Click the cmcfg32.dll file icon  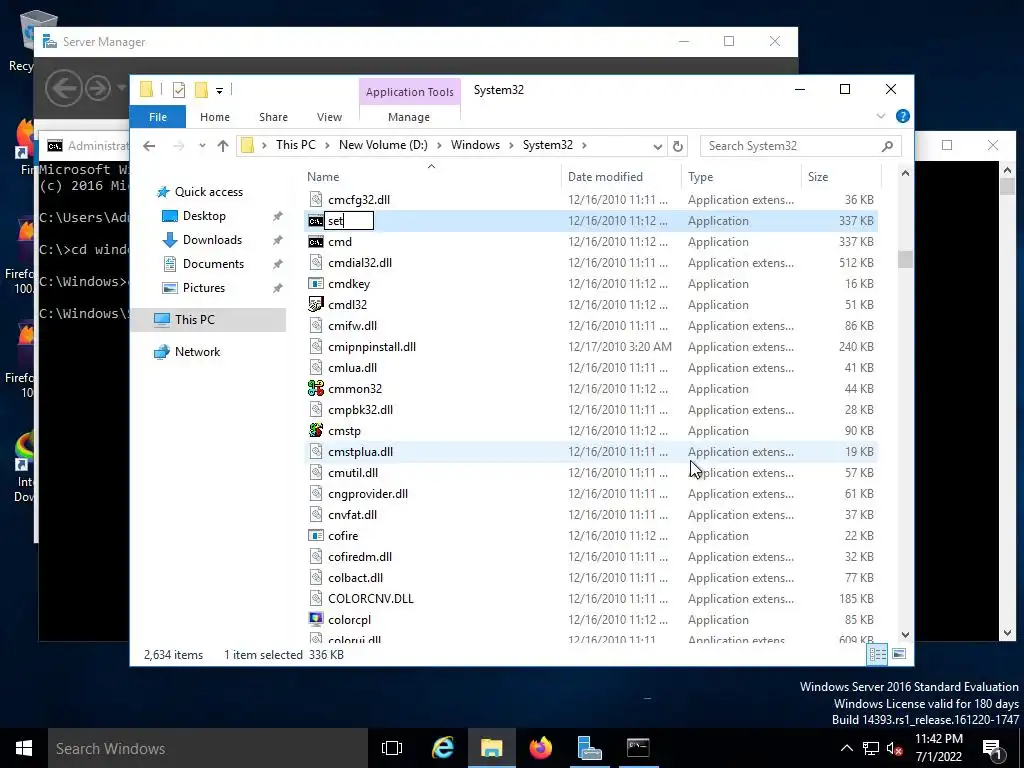point(315,199)
